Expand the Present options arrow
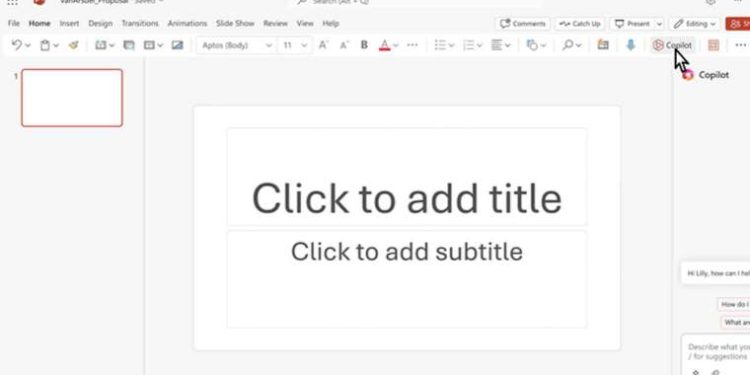 (659, 24)
